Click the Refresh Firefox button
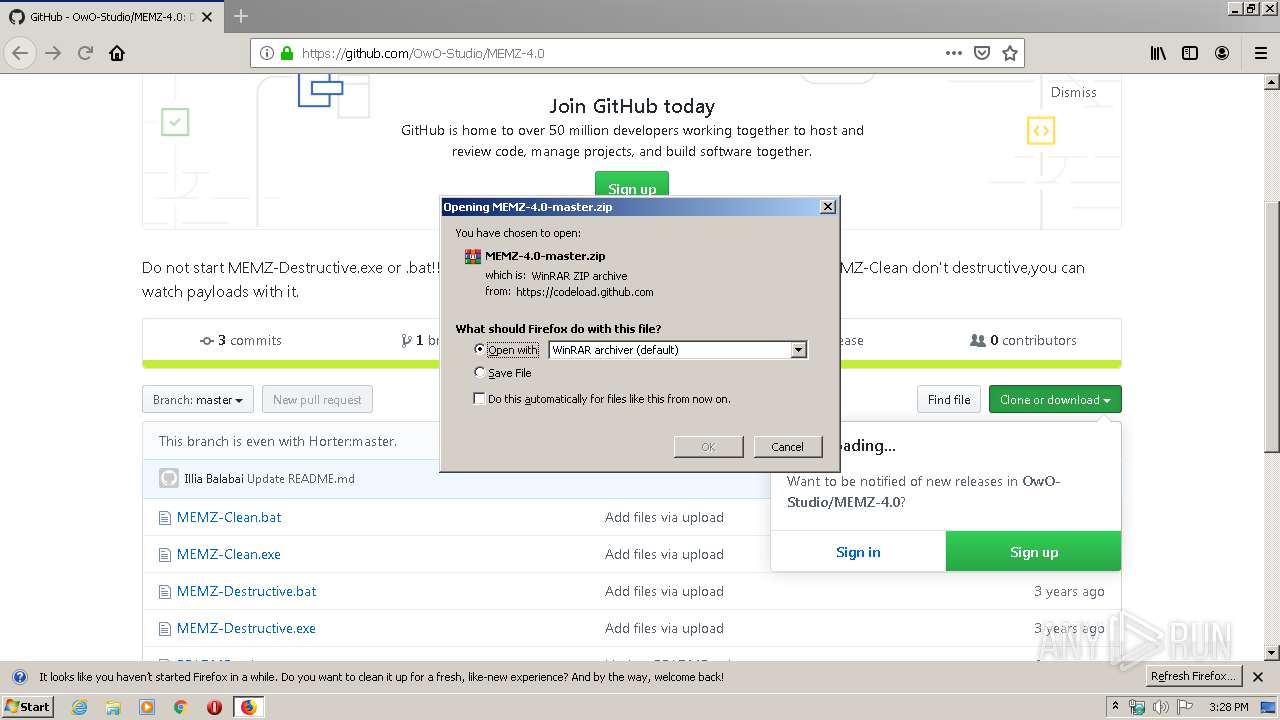 1193,677
